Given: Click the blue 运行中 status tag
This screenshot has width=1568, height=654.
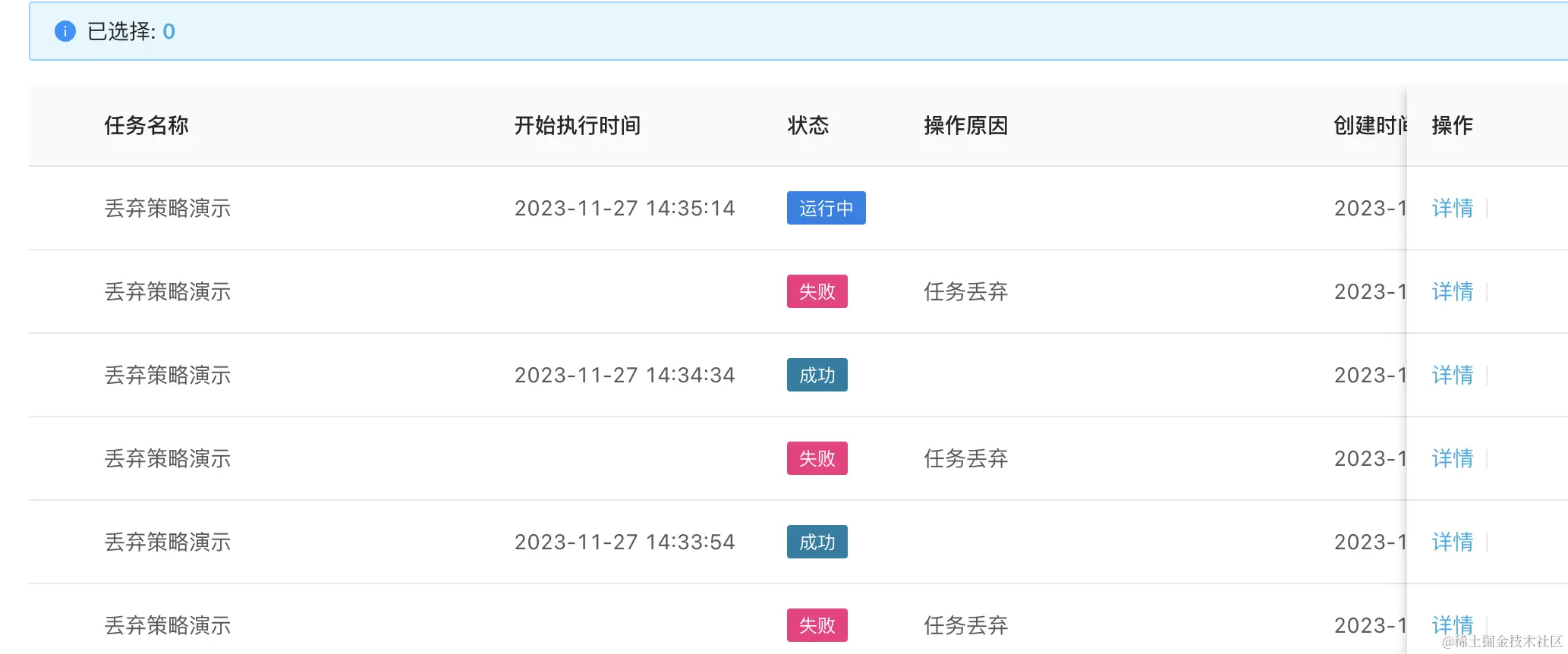Looking at the screenshot, I should click(826, 208).
